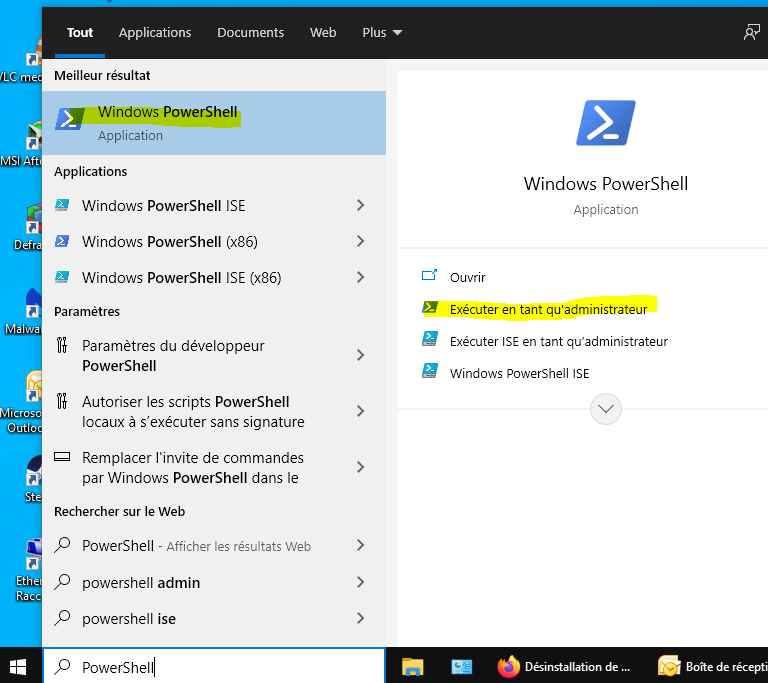
Task: Expand PowerShell web results arrow
Action: [360, 545]
